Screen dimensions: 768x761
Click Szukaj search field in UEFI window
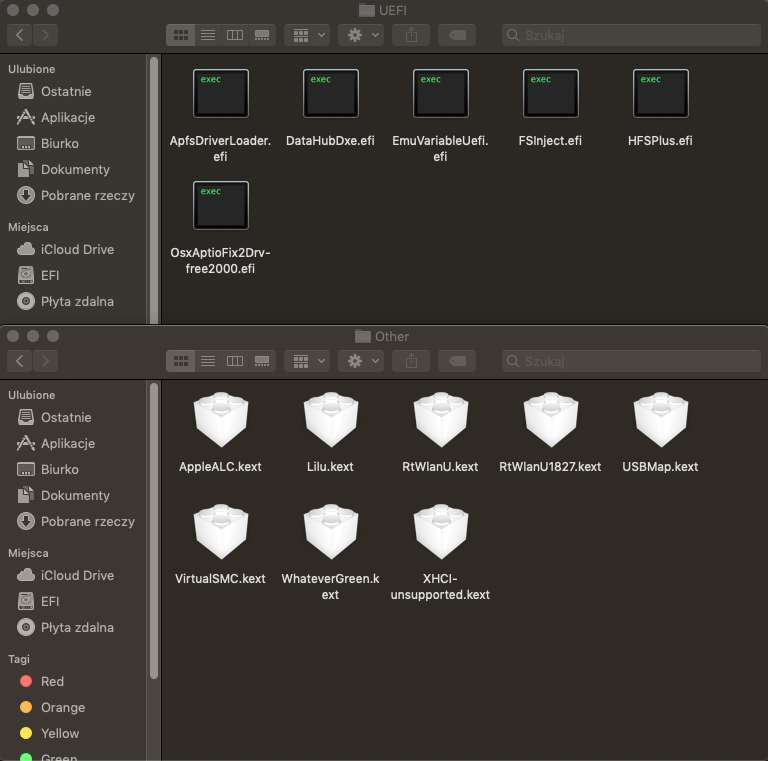click(x=631, y=35)
